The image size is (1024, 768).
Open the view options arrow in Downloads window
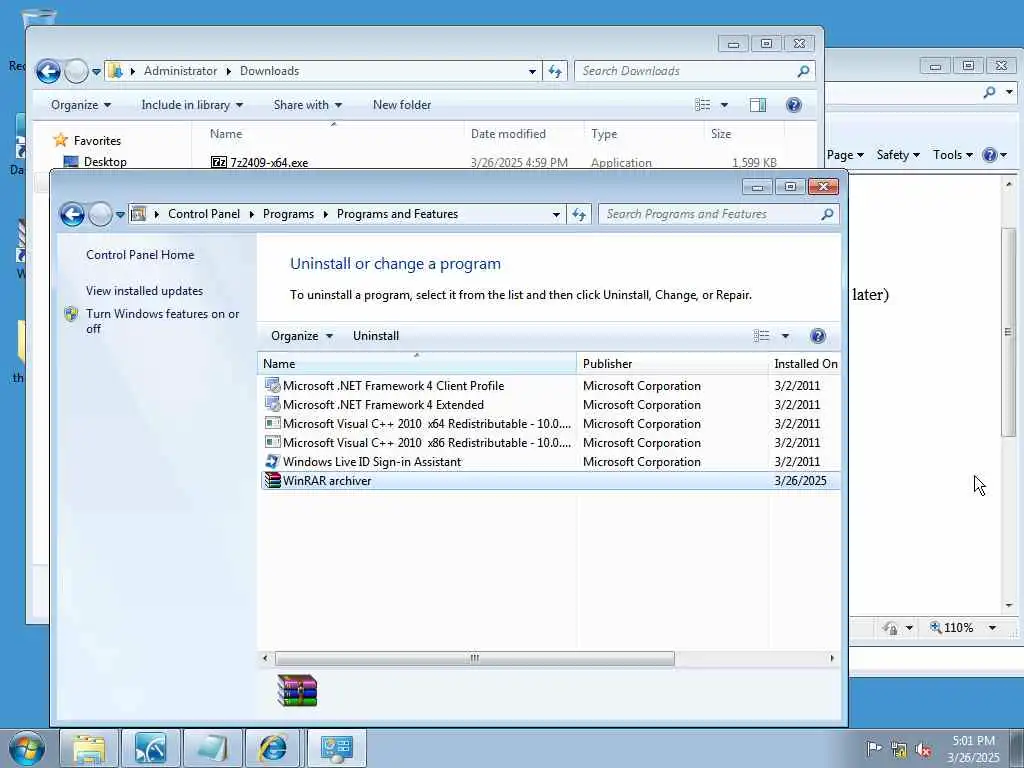(724, 104)
